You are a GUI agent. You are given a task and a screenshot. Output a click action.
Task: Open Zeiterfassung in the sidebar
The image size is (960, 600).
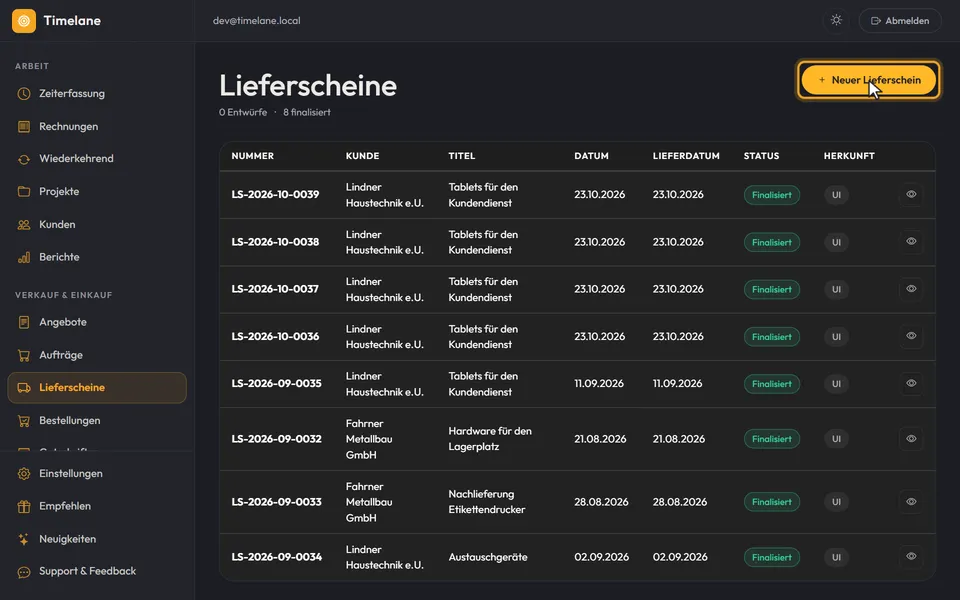tap(97, 94)
